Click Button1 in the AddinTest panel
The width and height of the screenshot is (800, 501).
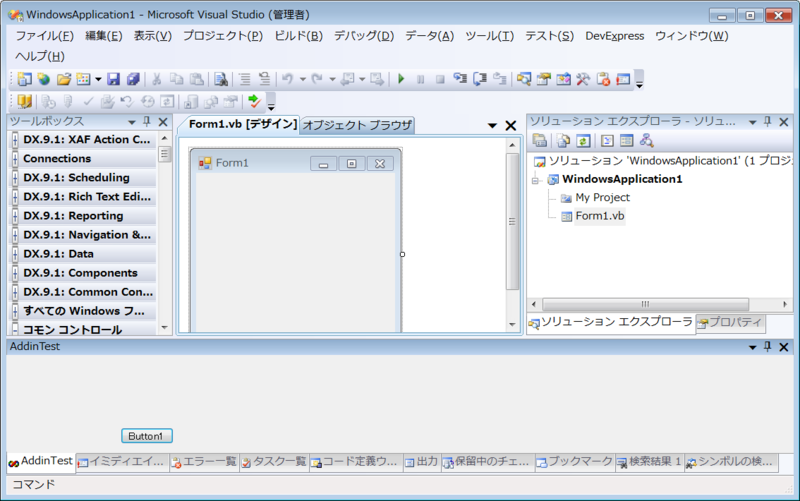tap(146, 436)
